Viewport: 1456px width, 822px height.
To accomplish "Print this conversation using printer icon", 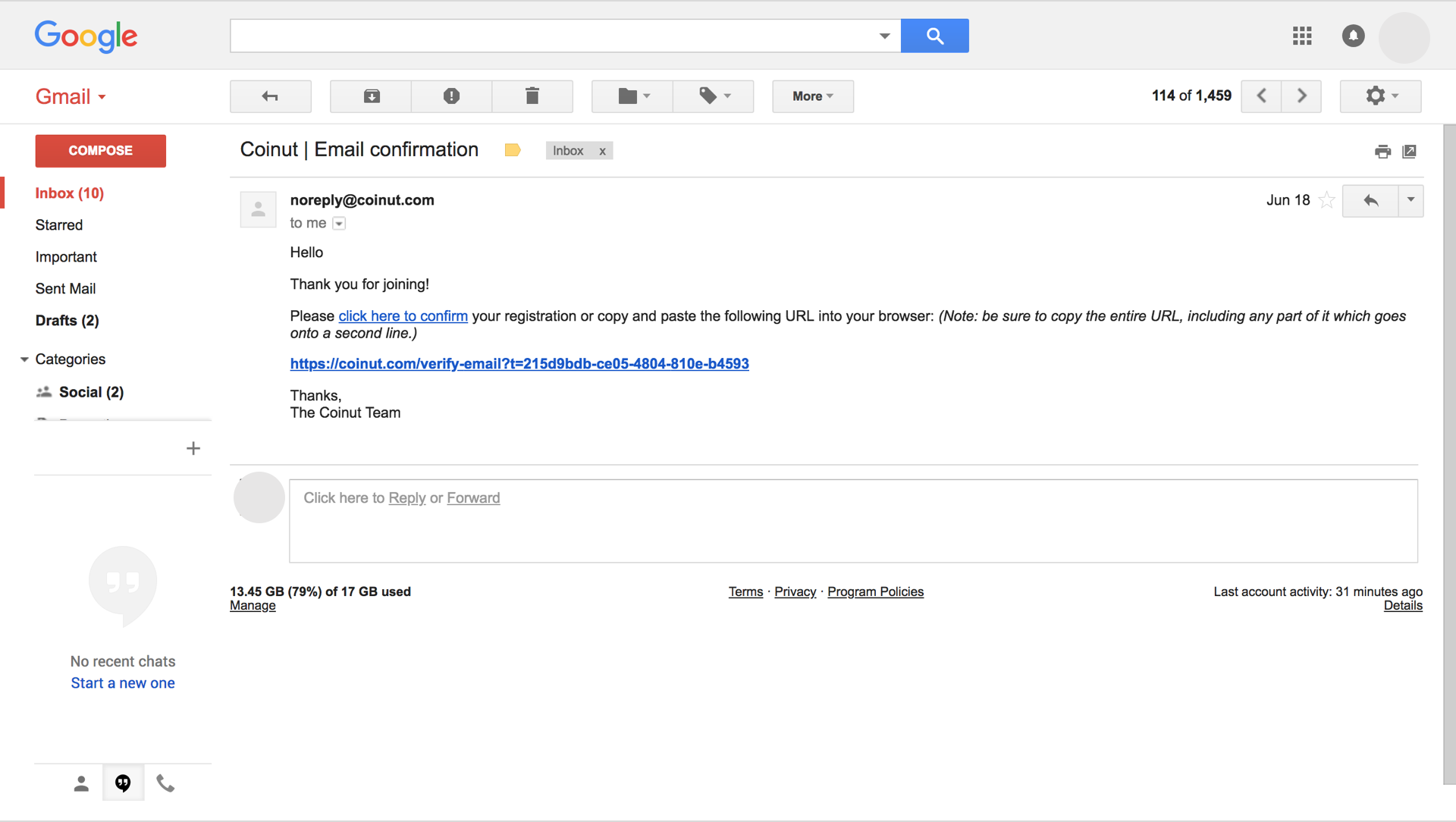I will click(1382, 152).
